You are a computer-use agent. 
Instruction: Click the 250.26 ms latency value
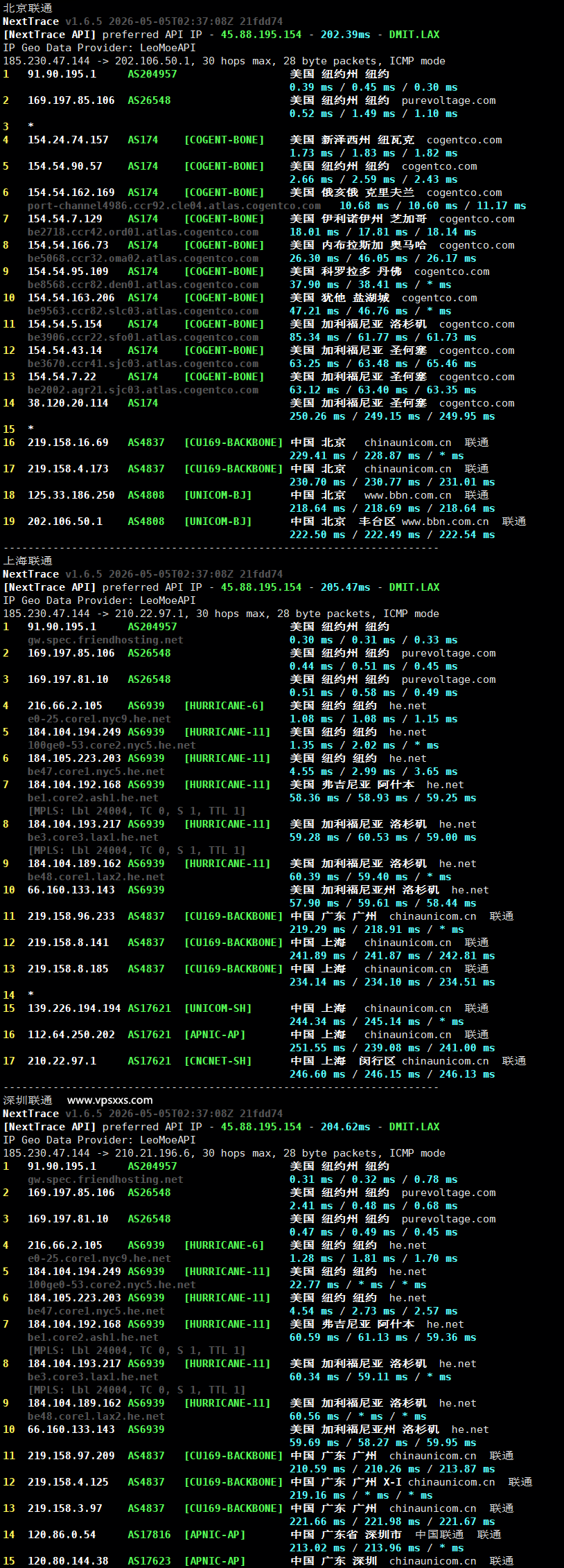pyautogui.click(x=317, y=416)
